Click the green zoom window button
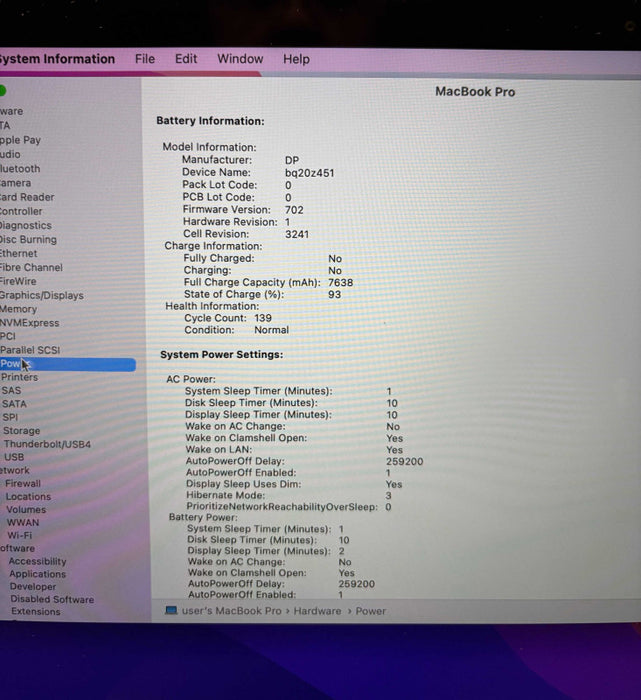Viewport: 641px width, 700px height. (x=2, y=91)
